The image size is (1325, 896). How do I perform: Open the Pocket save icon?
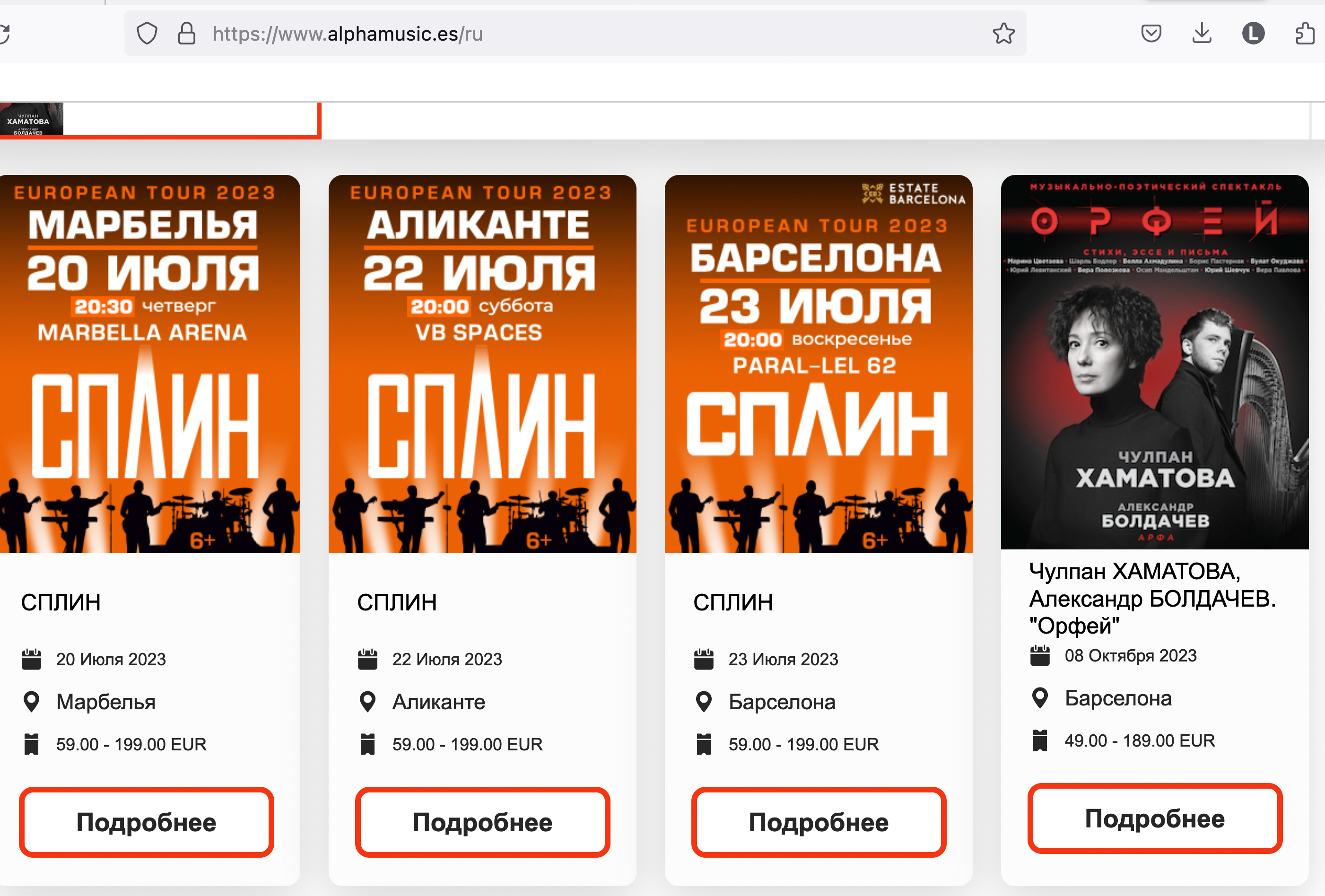tap(1151, 34)
